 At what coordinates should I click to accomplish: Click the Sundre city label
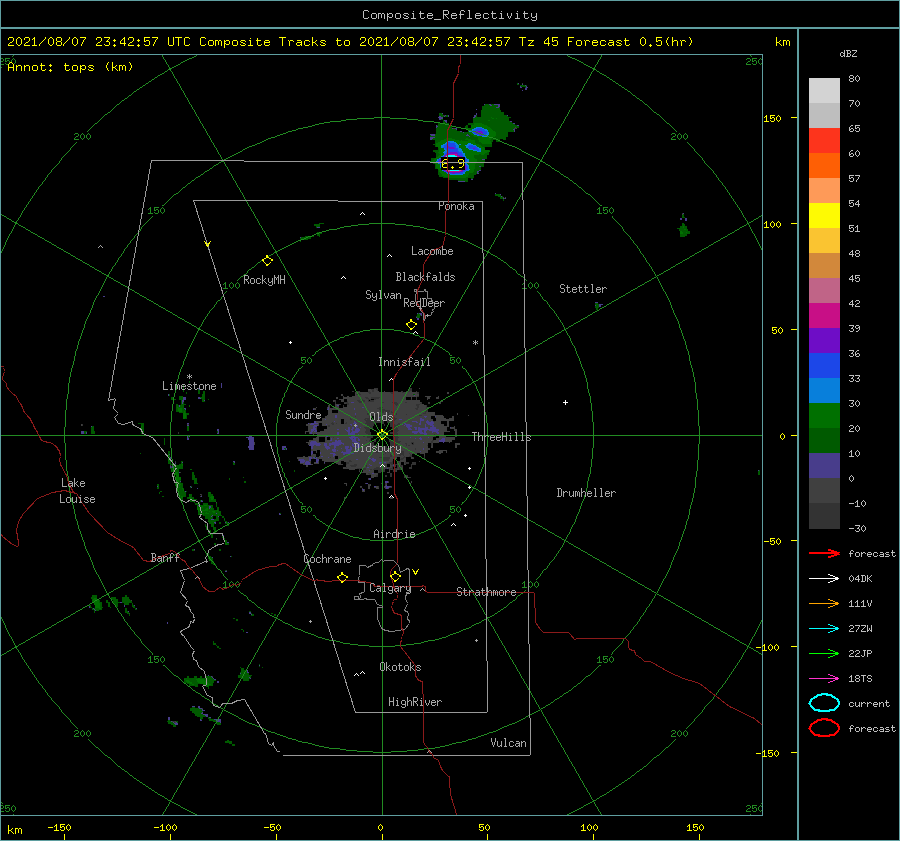tap(303, 415)
